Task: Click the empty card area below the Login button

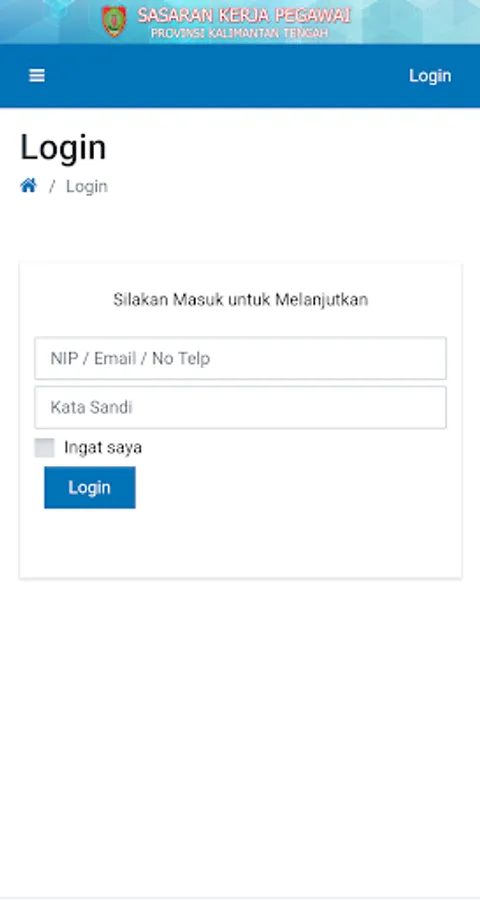Action: pyautogui.click(x=240, y=542)
